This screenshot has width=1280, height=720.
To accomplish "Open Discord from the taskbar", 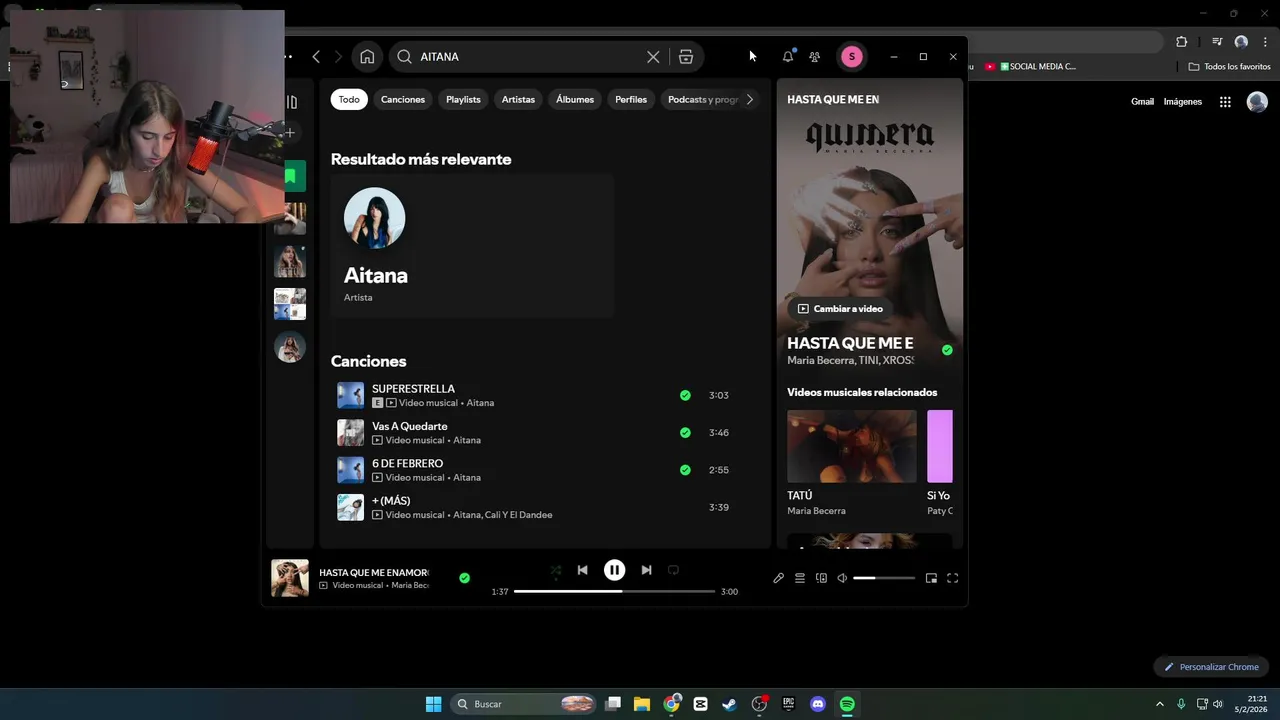I will click(818, 704).
